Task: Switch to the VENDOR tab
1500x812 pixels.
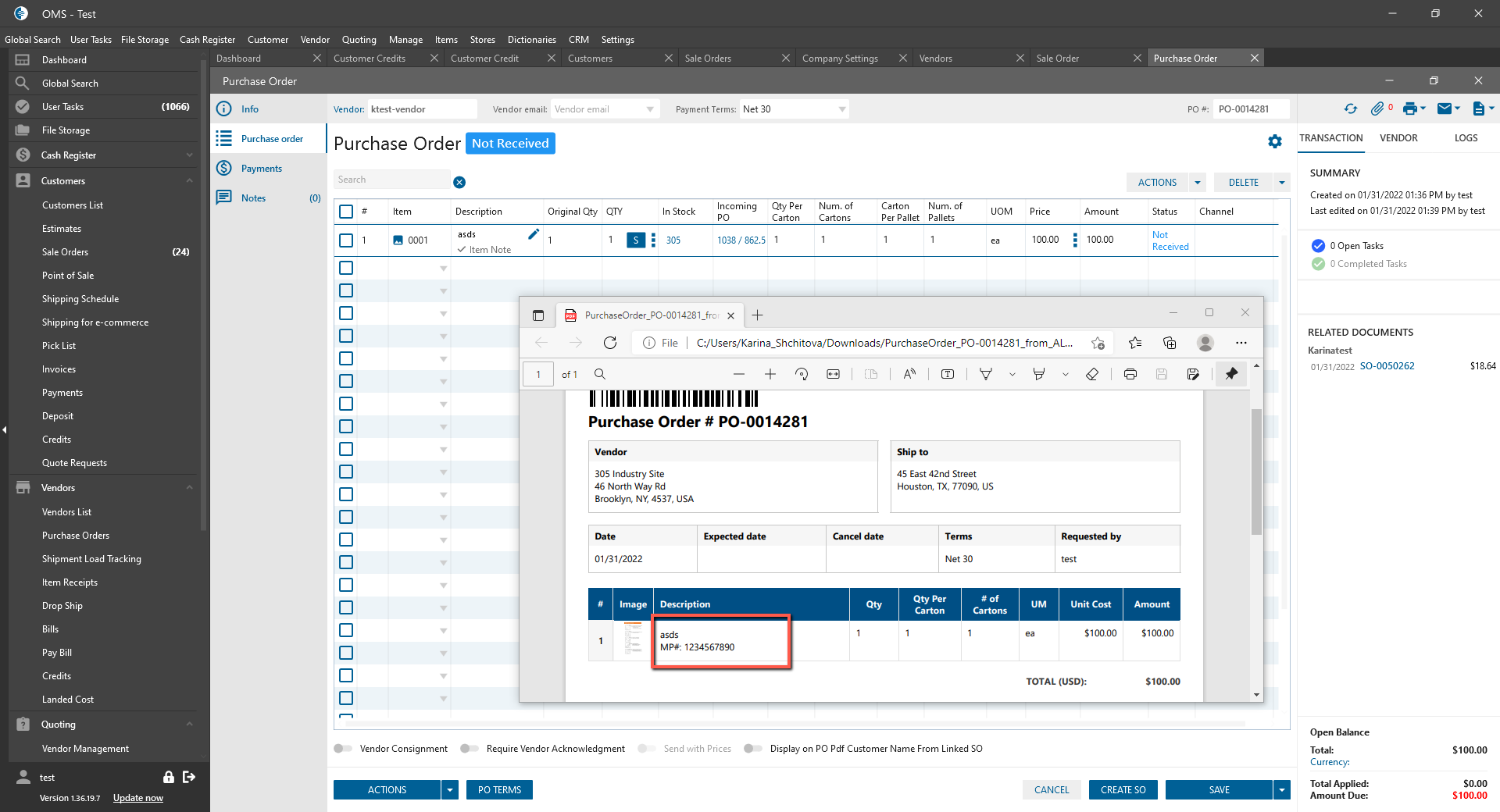Action: point(1398,138)
